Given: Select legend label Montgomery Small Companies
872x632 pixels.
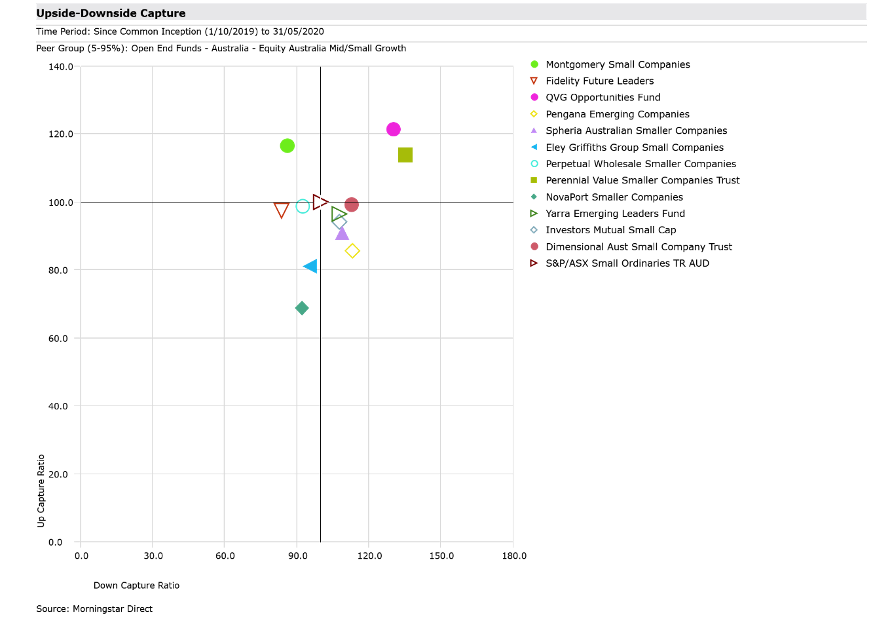Looking at the screenshot, I should coord(618,65).
